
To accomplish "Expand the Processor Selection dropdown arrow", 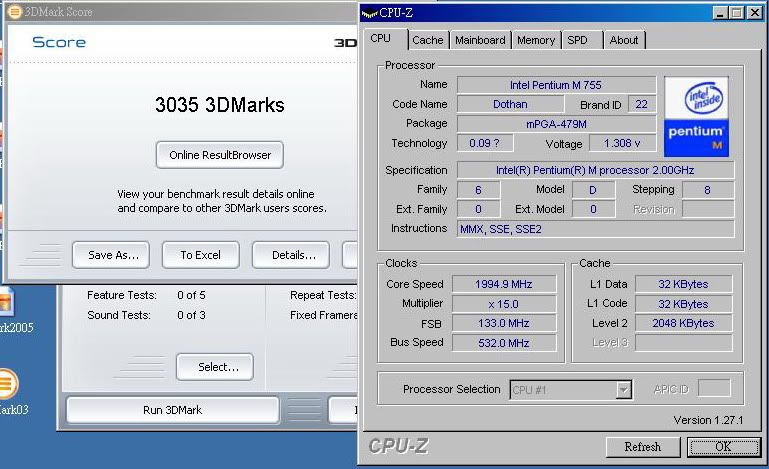I will click(x=623, y=390).
